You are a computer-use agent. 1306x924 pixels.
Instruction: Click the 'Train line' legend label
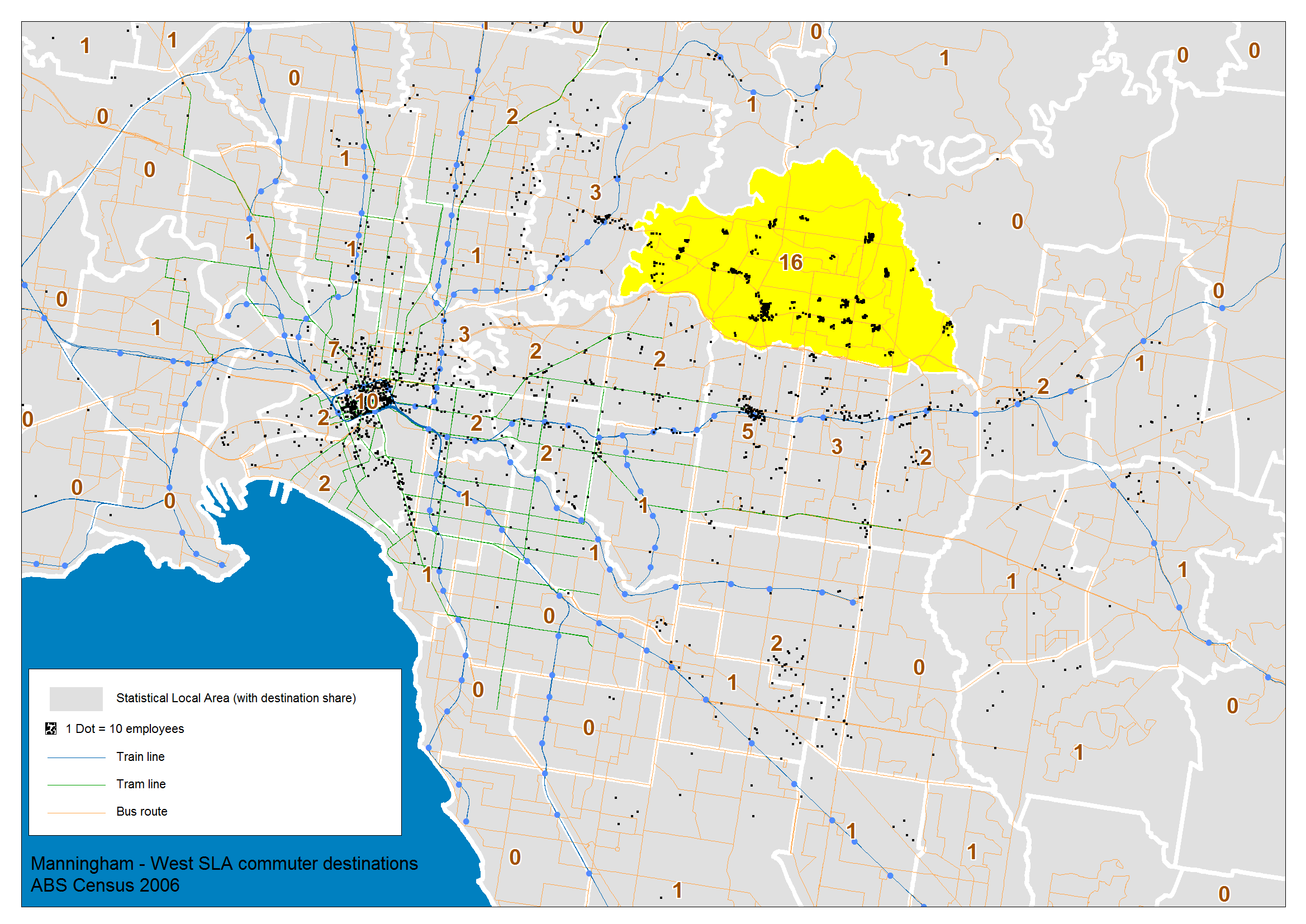140,757
